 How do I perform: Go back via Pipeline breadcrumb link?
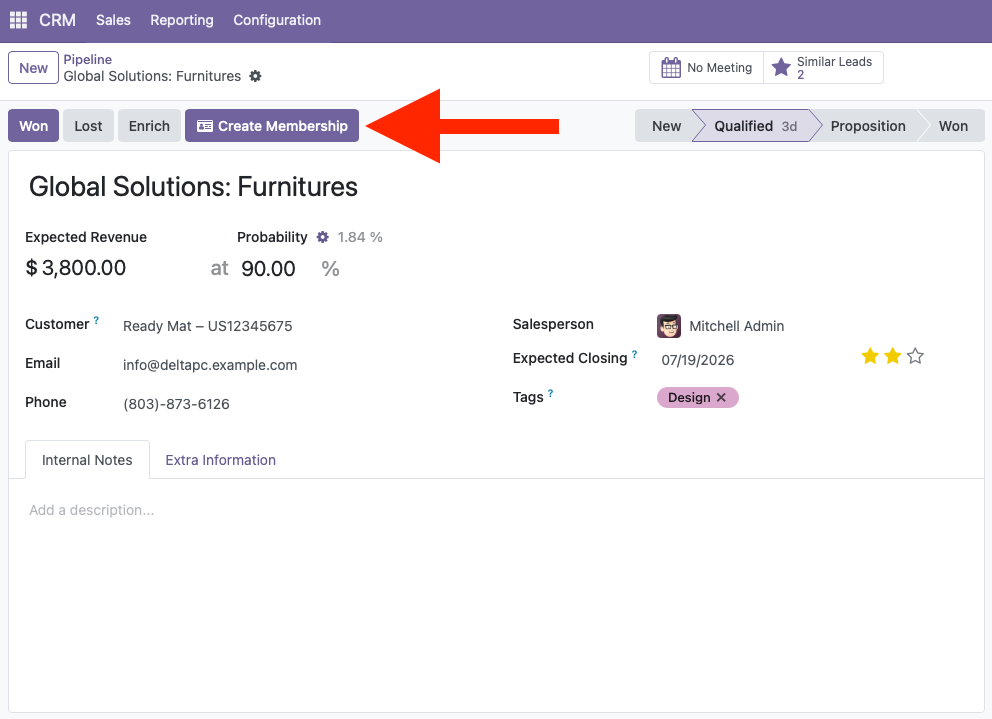(x=87, y=59)
